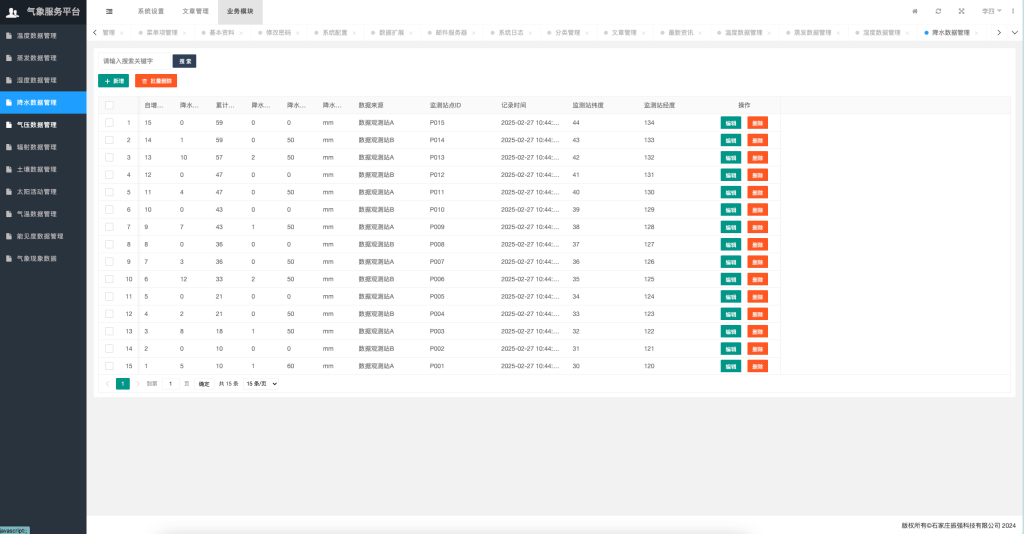Click 气压数据管理 in the sidebar
This screenshot has height=534, width=1024.
click(x=43, y=125)
